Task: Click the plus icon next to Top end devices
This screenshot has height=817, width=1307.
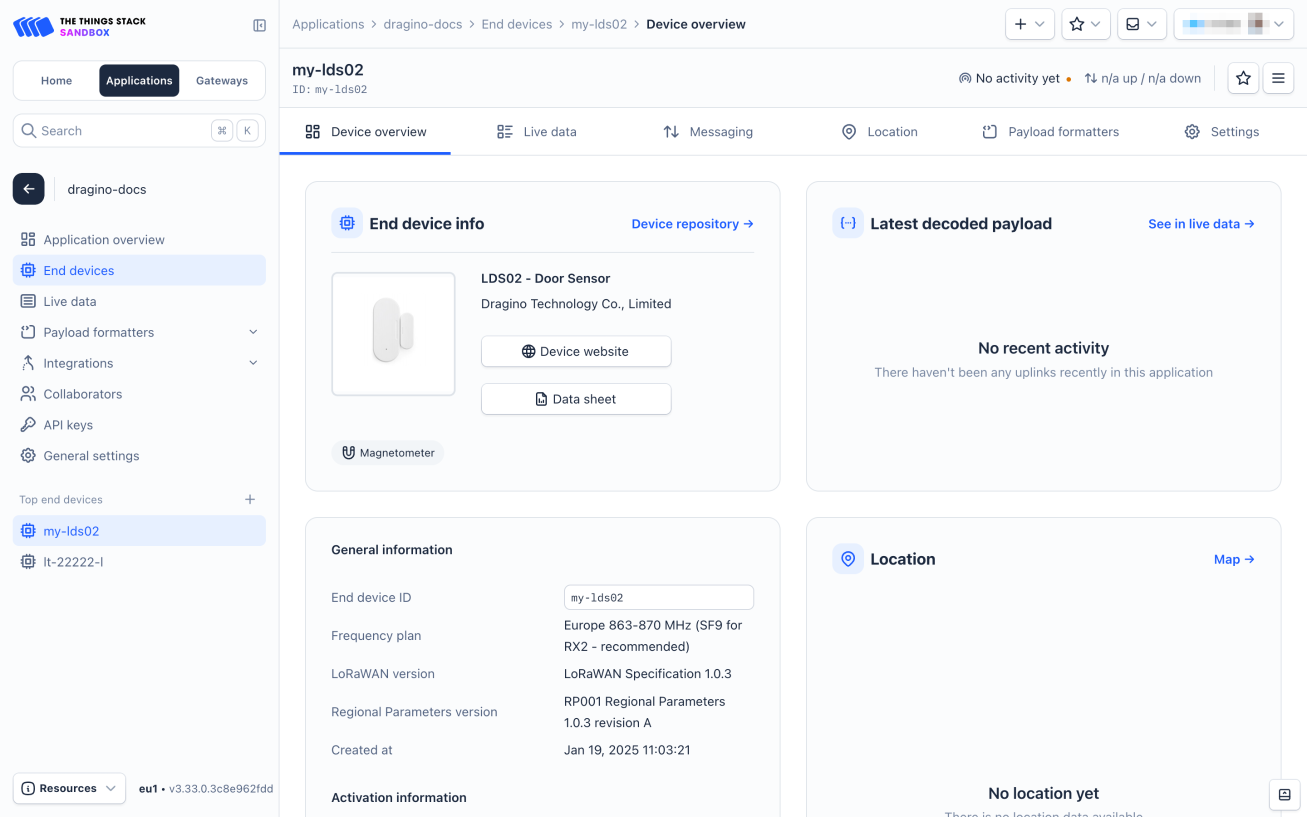Action: 250,499
